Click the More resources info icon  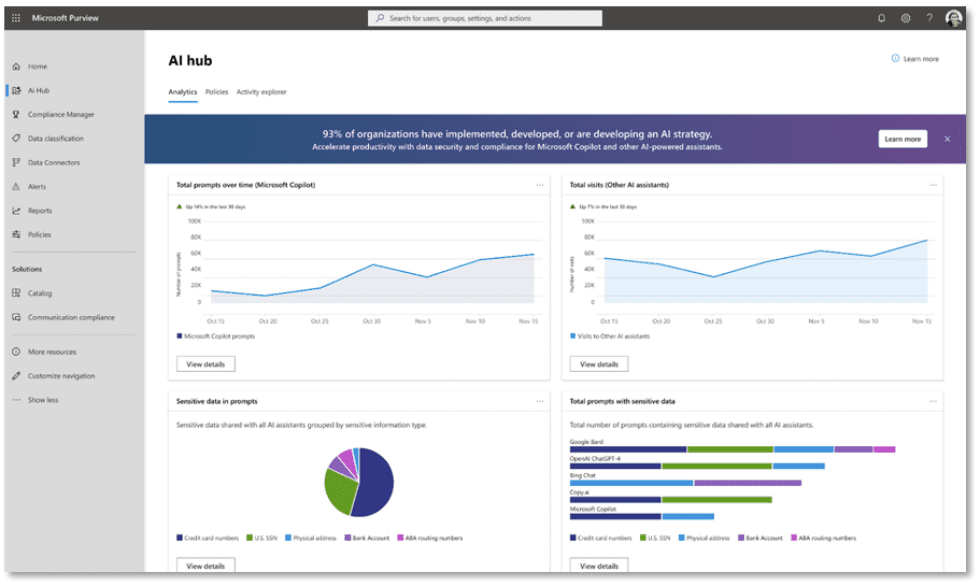tap(16, 352)
